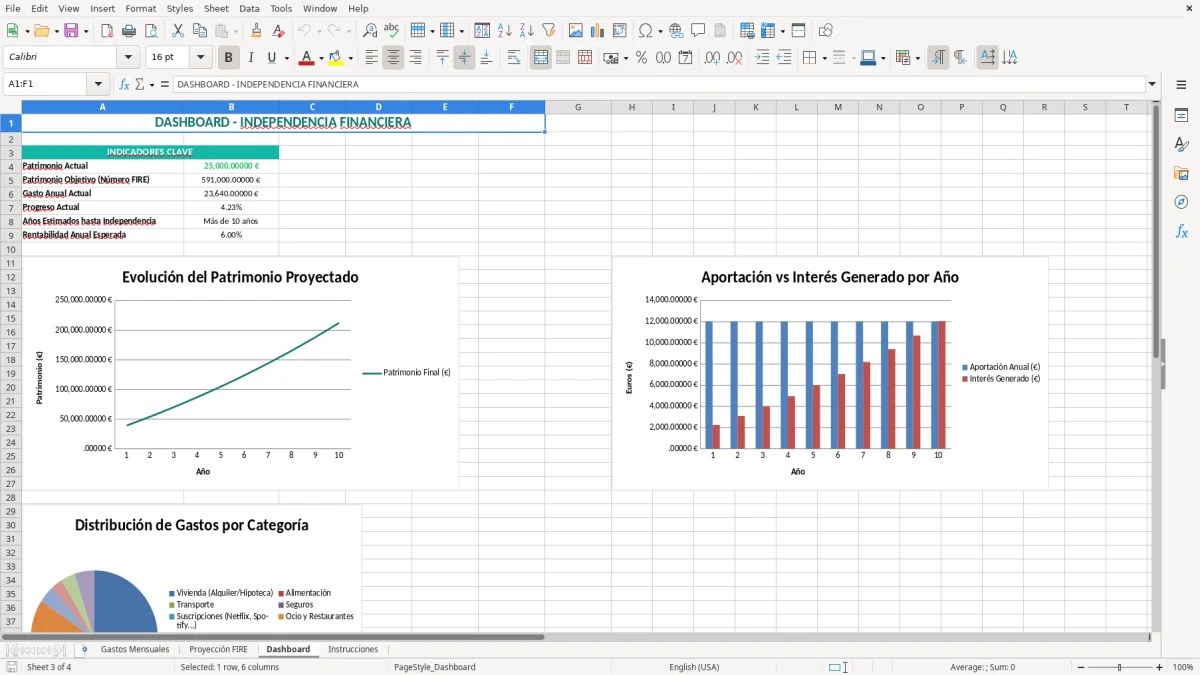This screenshot has width=1200, height=675.
Task: Increase indent
Action: [762, 58]
